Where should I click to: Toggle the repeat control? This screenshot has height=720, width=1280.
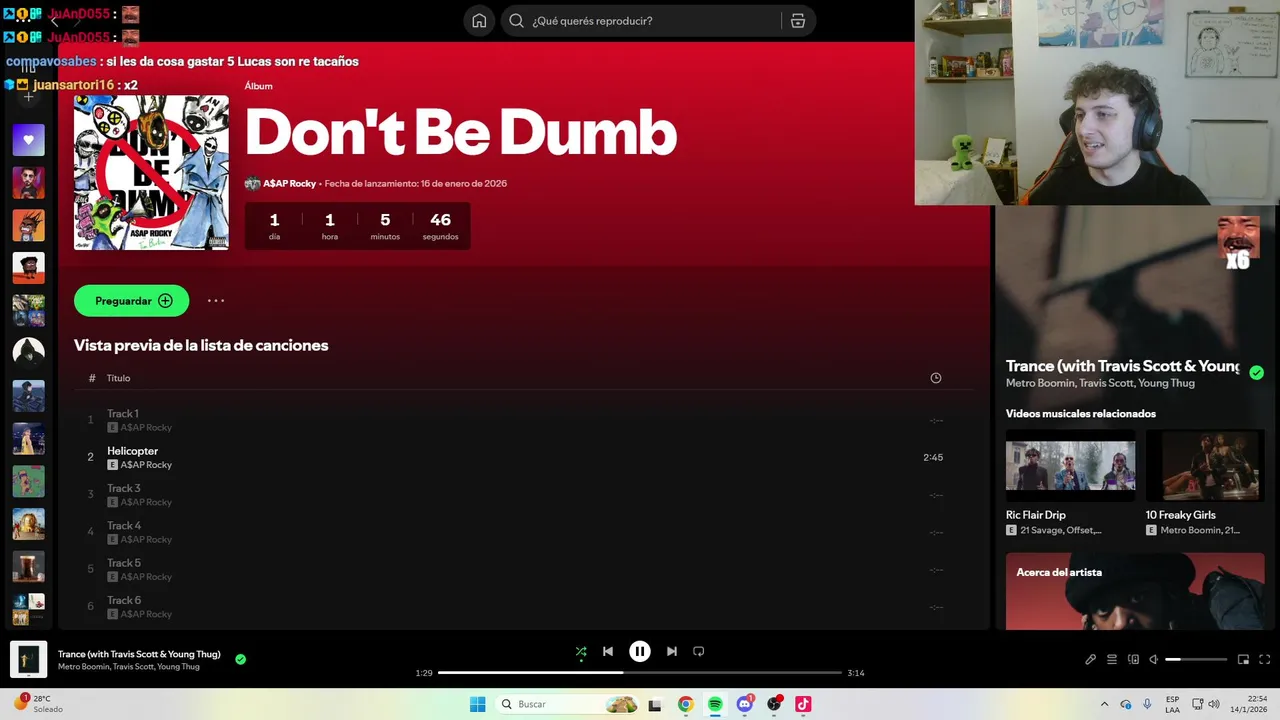(x=699, y=651)
